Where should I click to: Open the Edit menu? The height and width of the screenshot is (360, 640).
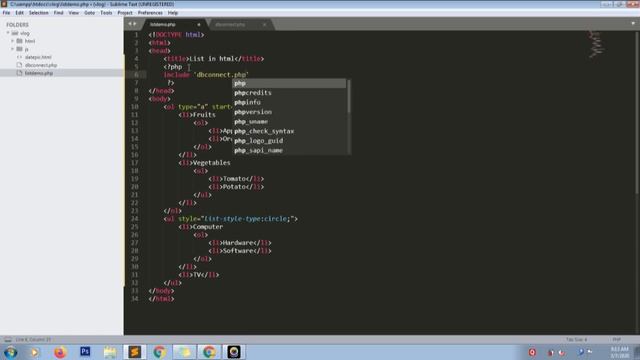[19, 13]
